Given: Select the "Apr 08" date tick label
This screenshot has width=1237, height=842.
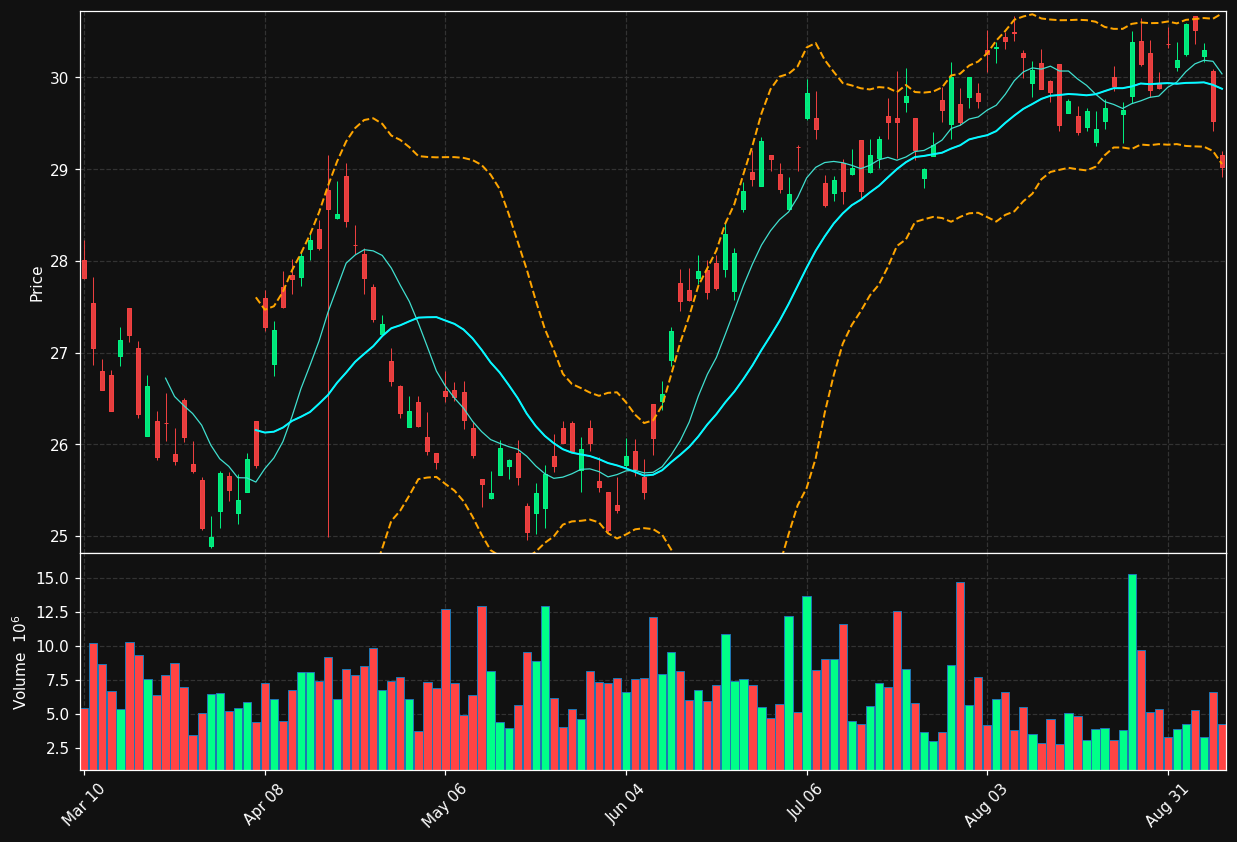Looking at the screenshot, I should point(265,806).
